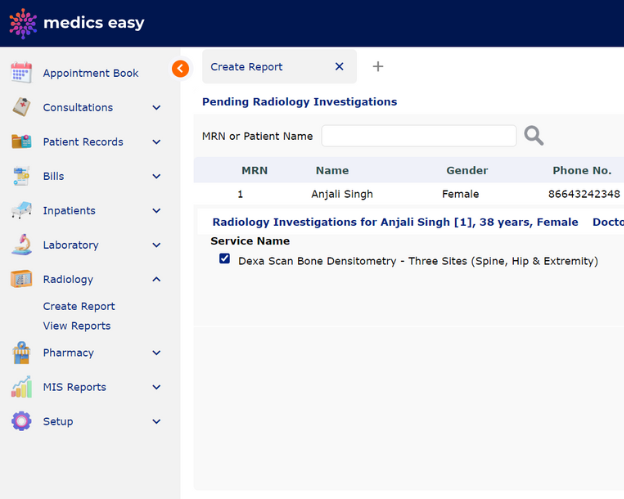Click the Laboratory microscope icon
624x499 pixels.
(21, 245)
